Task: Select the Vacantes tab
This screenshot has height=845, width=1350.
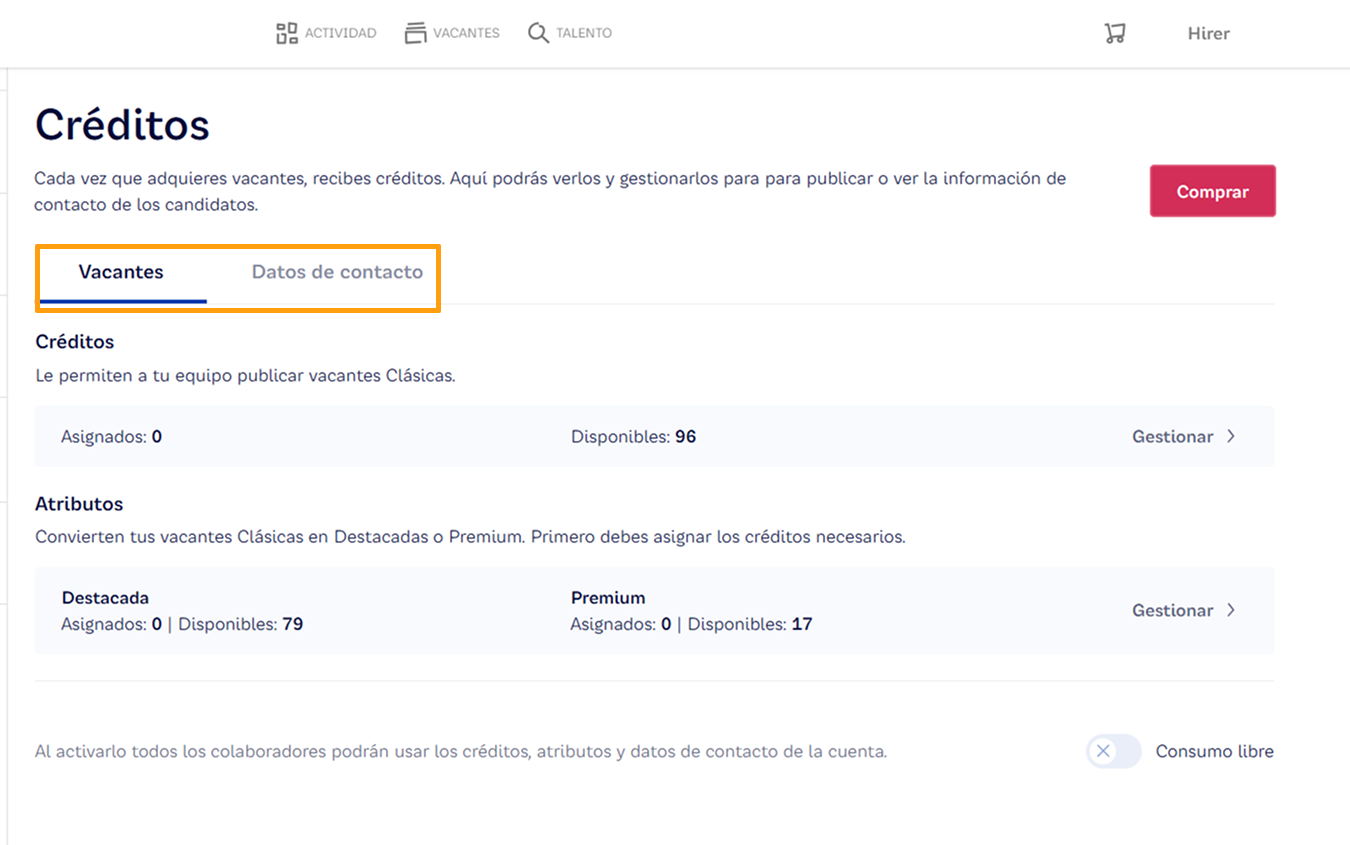Action: [x=121, y=271]
